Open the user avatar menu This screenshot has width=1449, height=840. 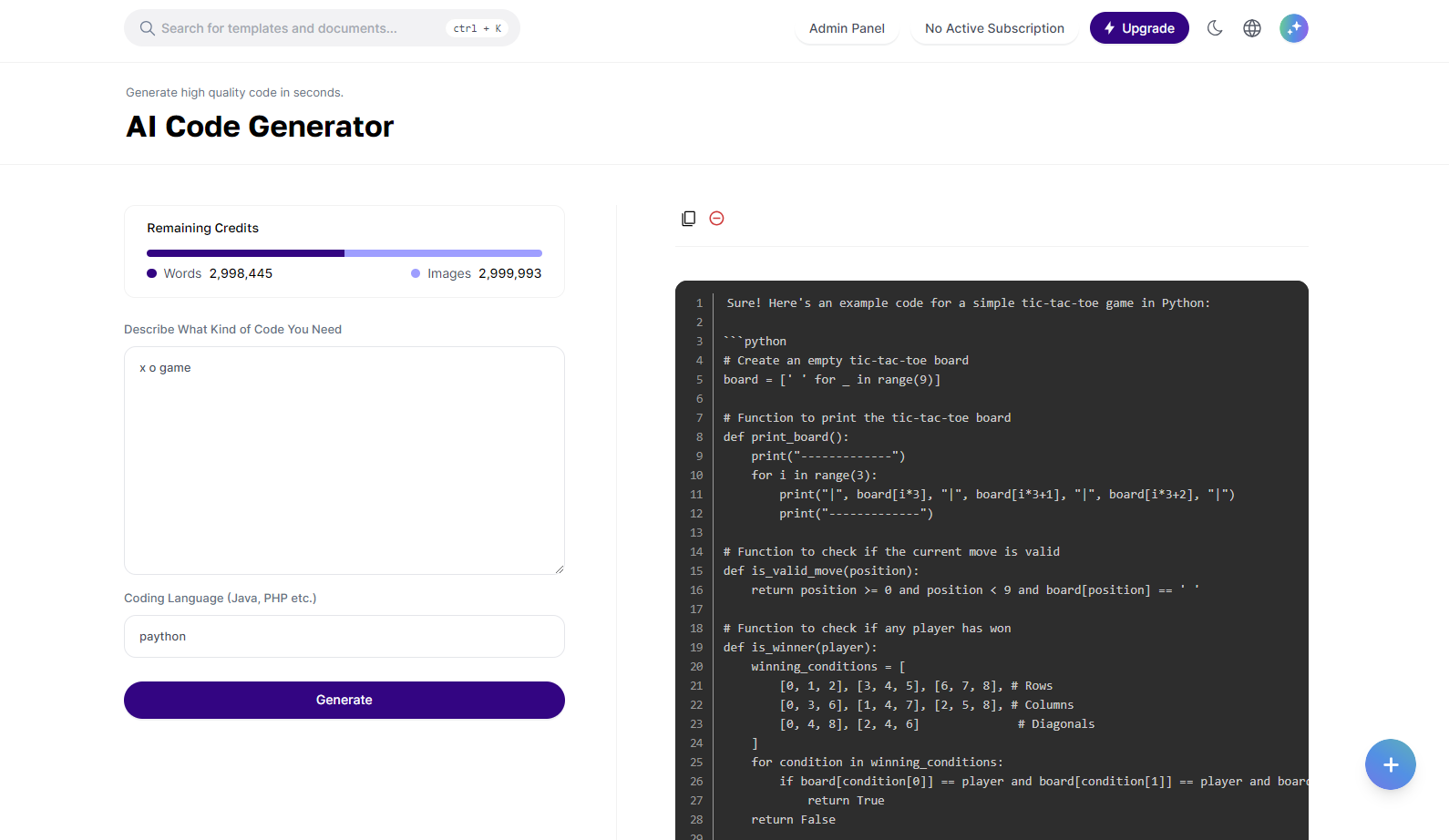point(1294,28)
